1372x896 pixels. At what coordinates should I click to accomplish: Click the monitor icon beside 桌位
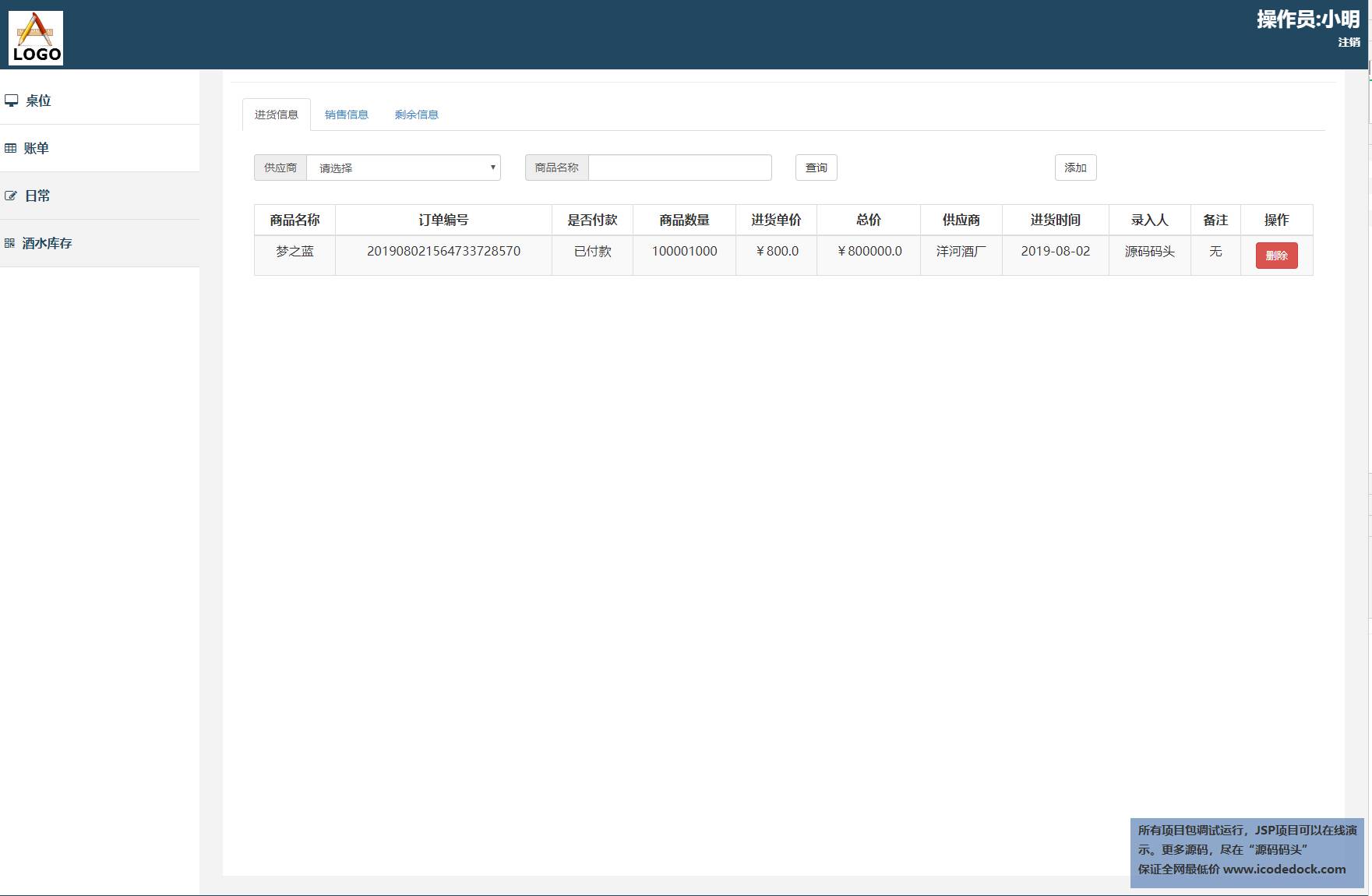point(12,101)
